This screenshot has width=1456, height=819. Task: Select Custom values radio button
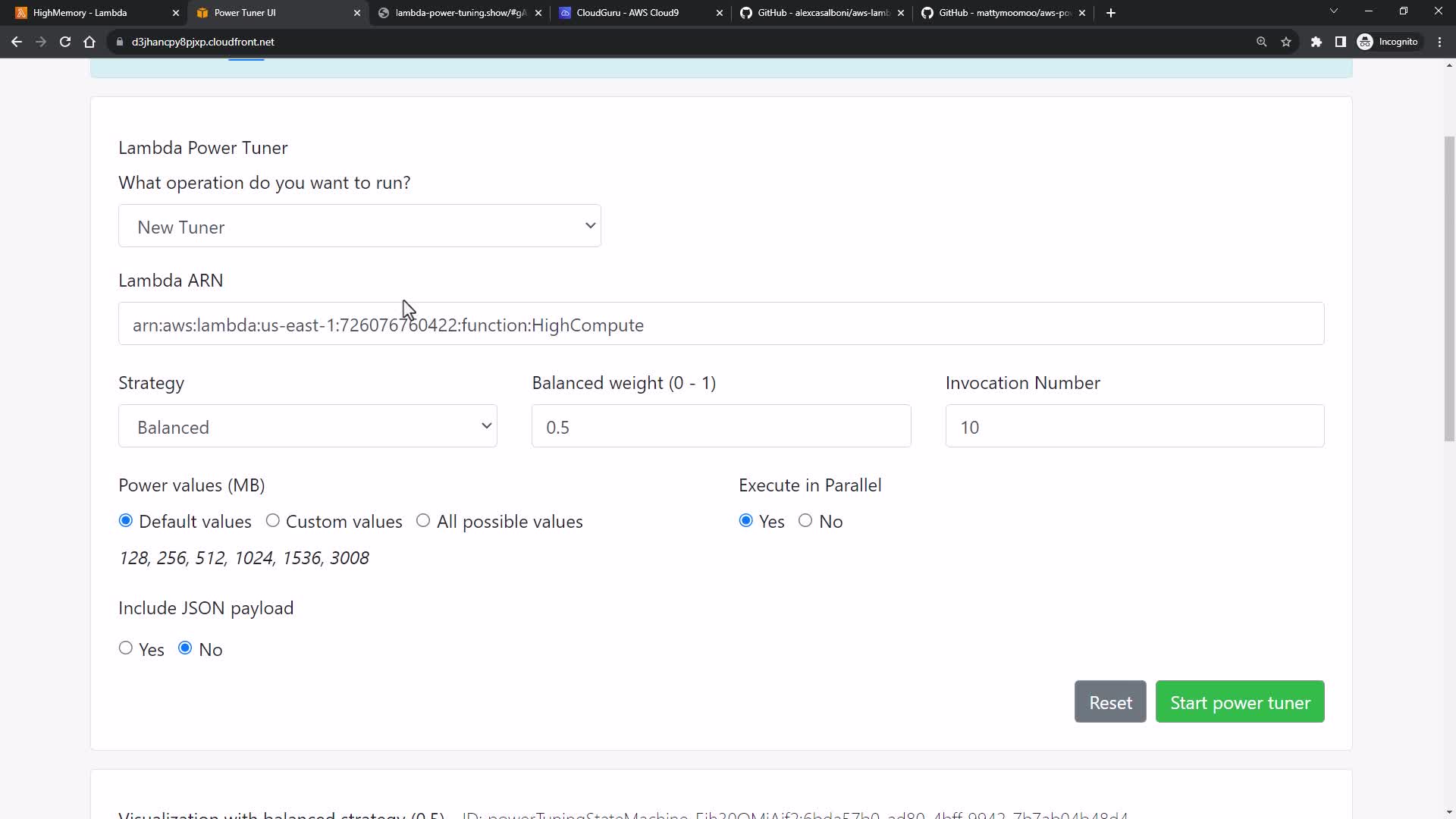(x=273, y=521)
